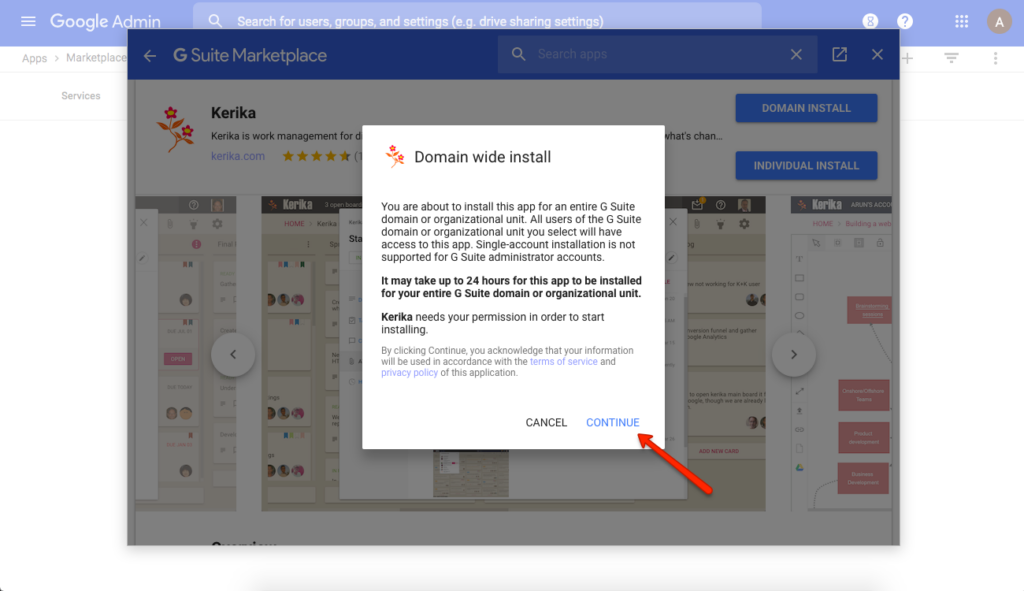This screenshot has height=591, width=1024.
Task: Open the account avatar labeled A
Action: 999,21
